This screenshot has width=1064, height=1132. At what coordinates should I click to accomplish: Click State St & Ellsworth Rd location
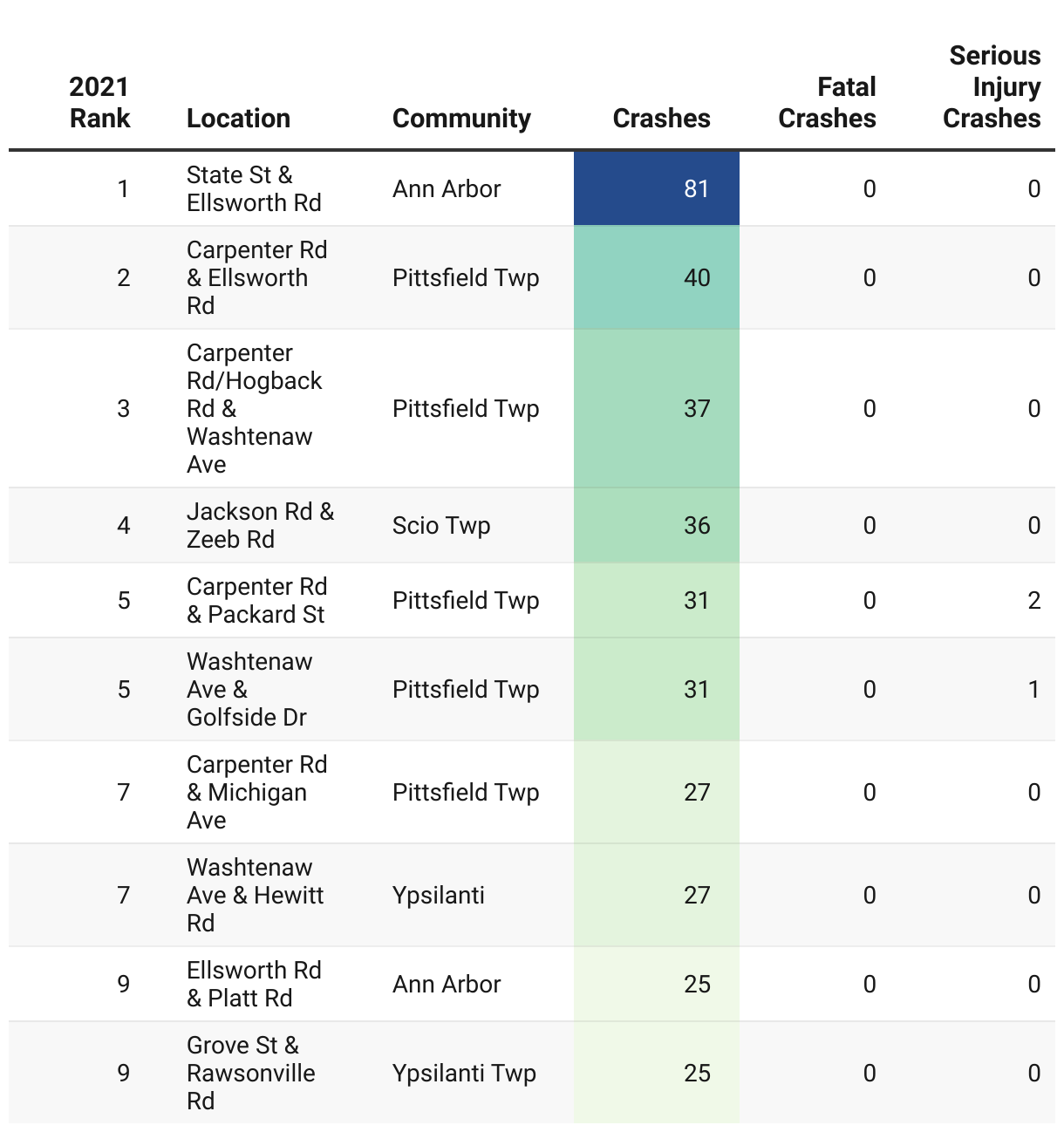click(x=254, y=188)
